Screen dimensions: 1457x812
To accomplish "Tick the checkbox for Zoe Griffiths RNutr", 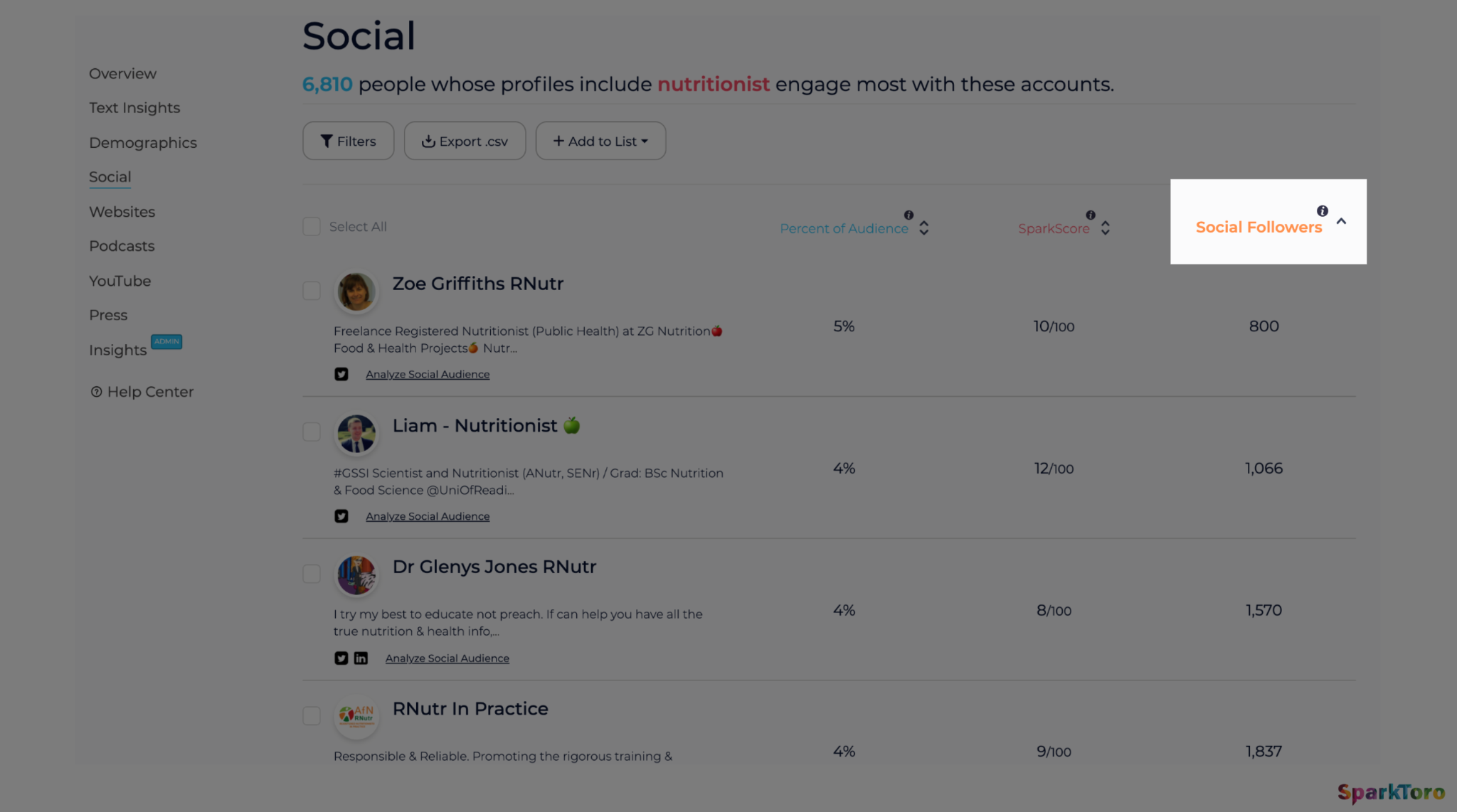I will coord(312,291).
